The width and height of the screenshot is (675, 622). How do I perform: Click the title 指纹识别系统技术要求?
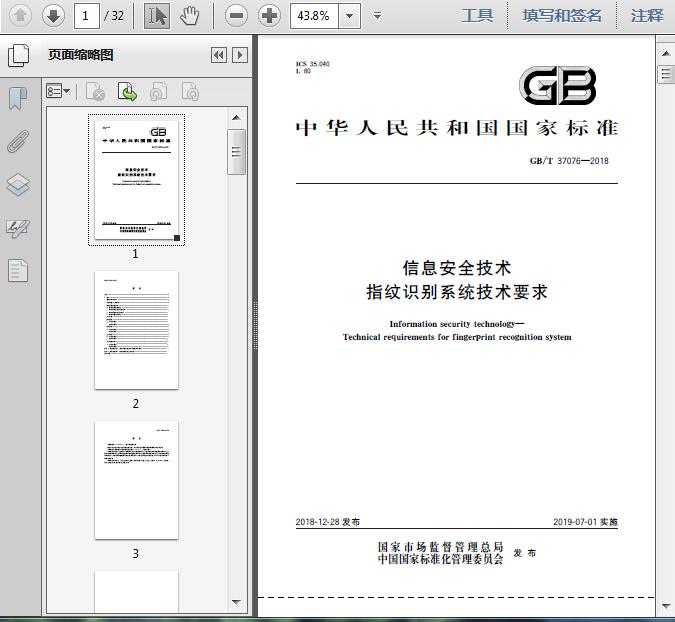pyautogui.click(x=457, y=292)
